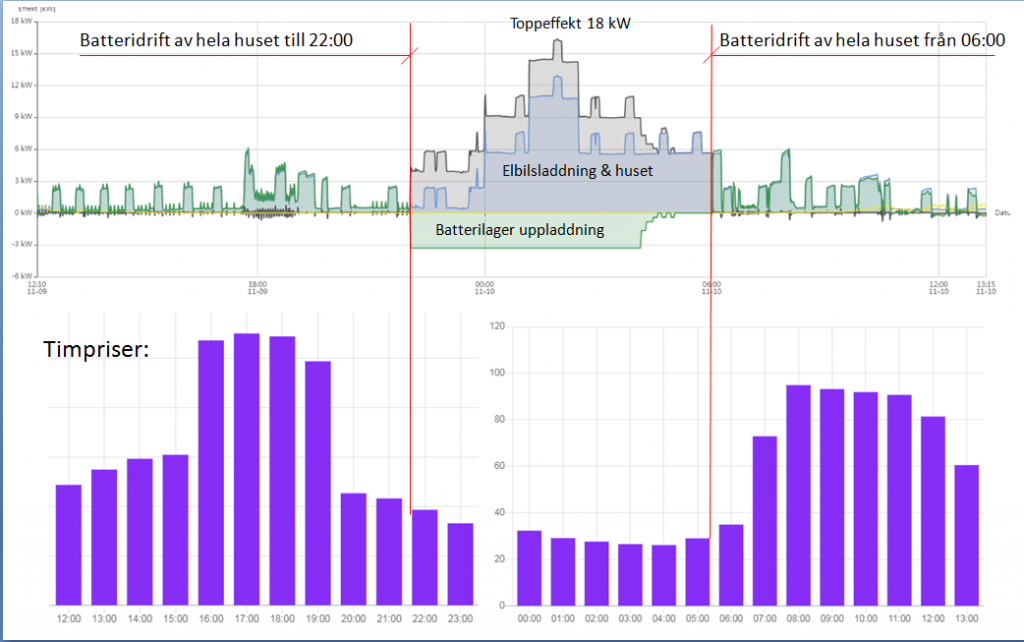Click the '21:00' hour label under the bars
This screenshot has height=642, width=1024.
pyautogui.click(x=389, y=618)
